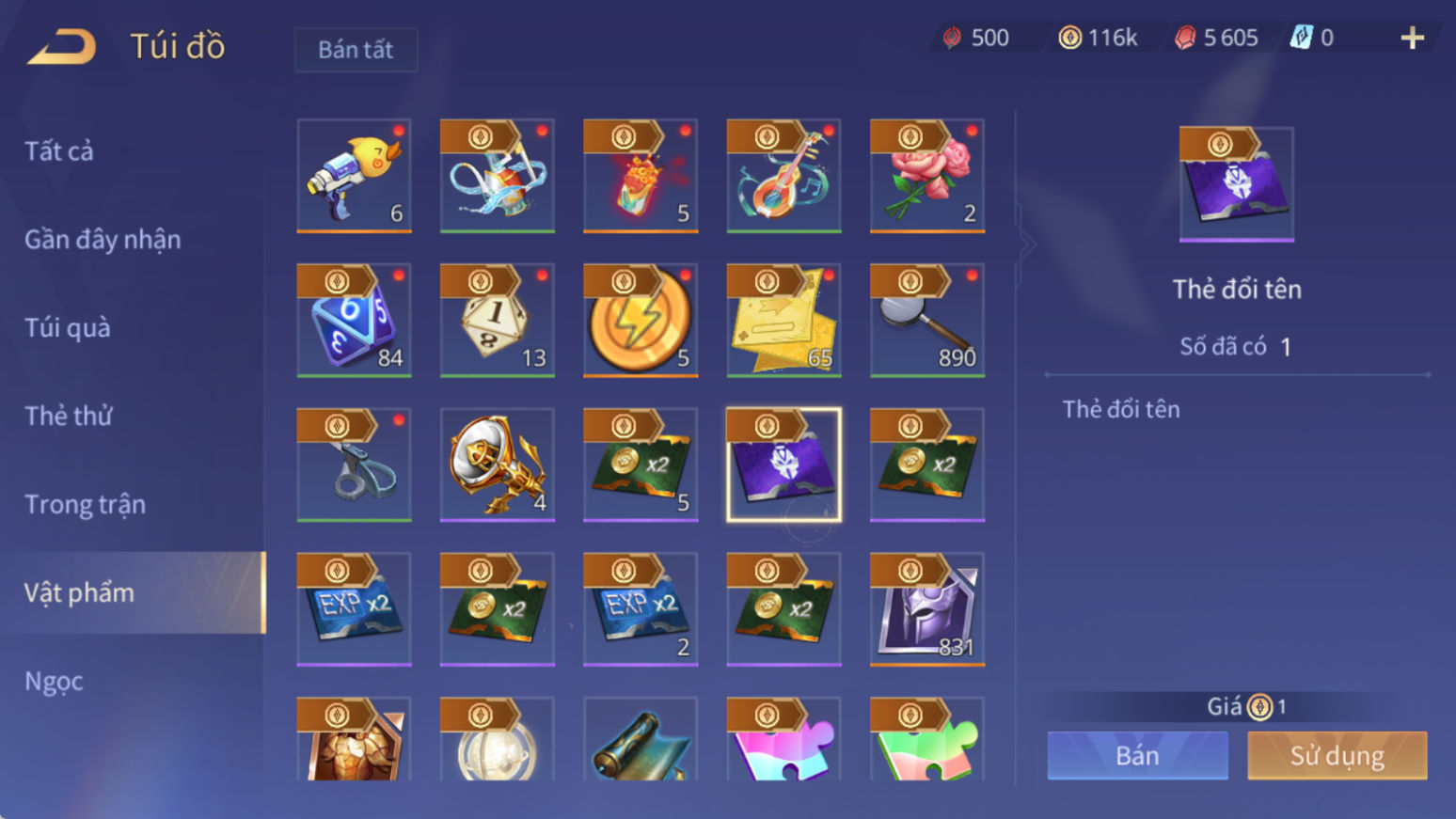Click the Bán tất button
Image resolution: width=1456 pixels, height=819 pixels.
356,50
